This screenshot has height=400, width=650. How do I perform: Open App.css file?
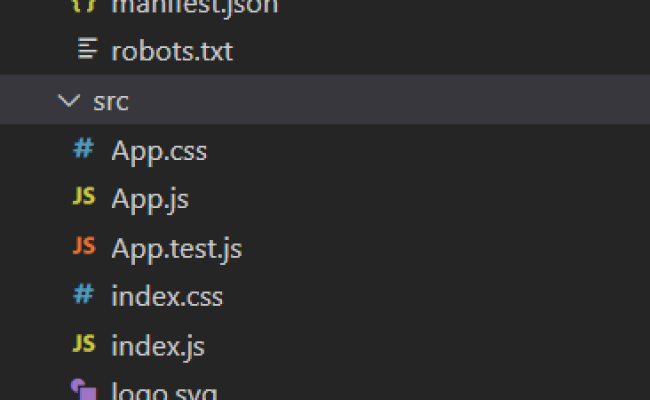[x=159, y=150]
